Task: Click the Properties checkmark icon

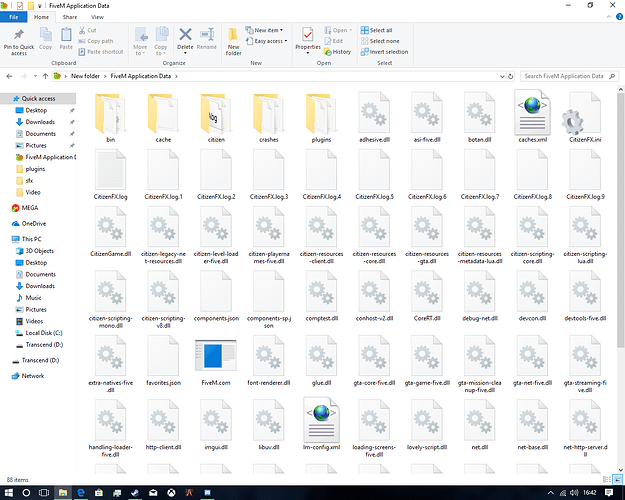Action: click(308, 35)
